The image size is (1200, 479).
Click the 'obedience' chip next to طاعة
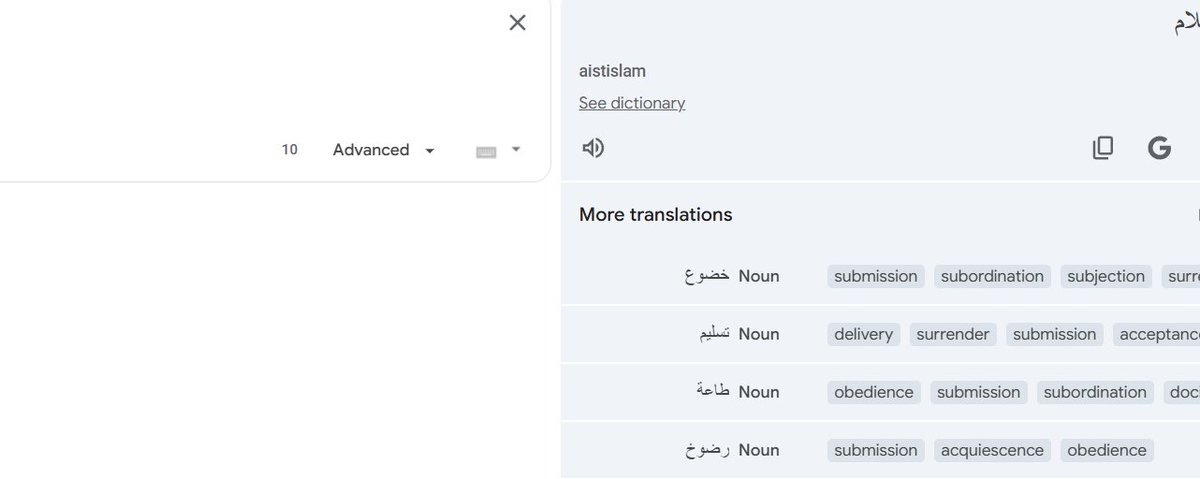pos(874,392)
